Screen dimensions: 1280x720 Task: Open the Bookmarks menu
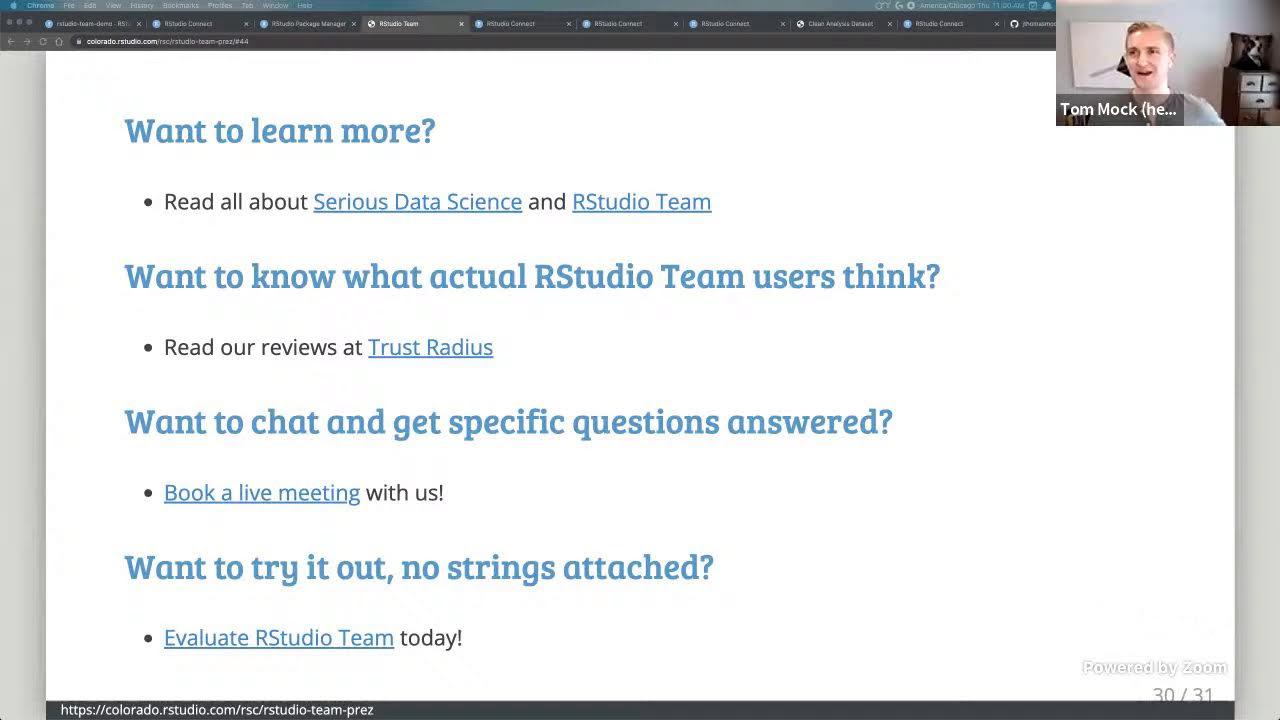pos(180,5)
